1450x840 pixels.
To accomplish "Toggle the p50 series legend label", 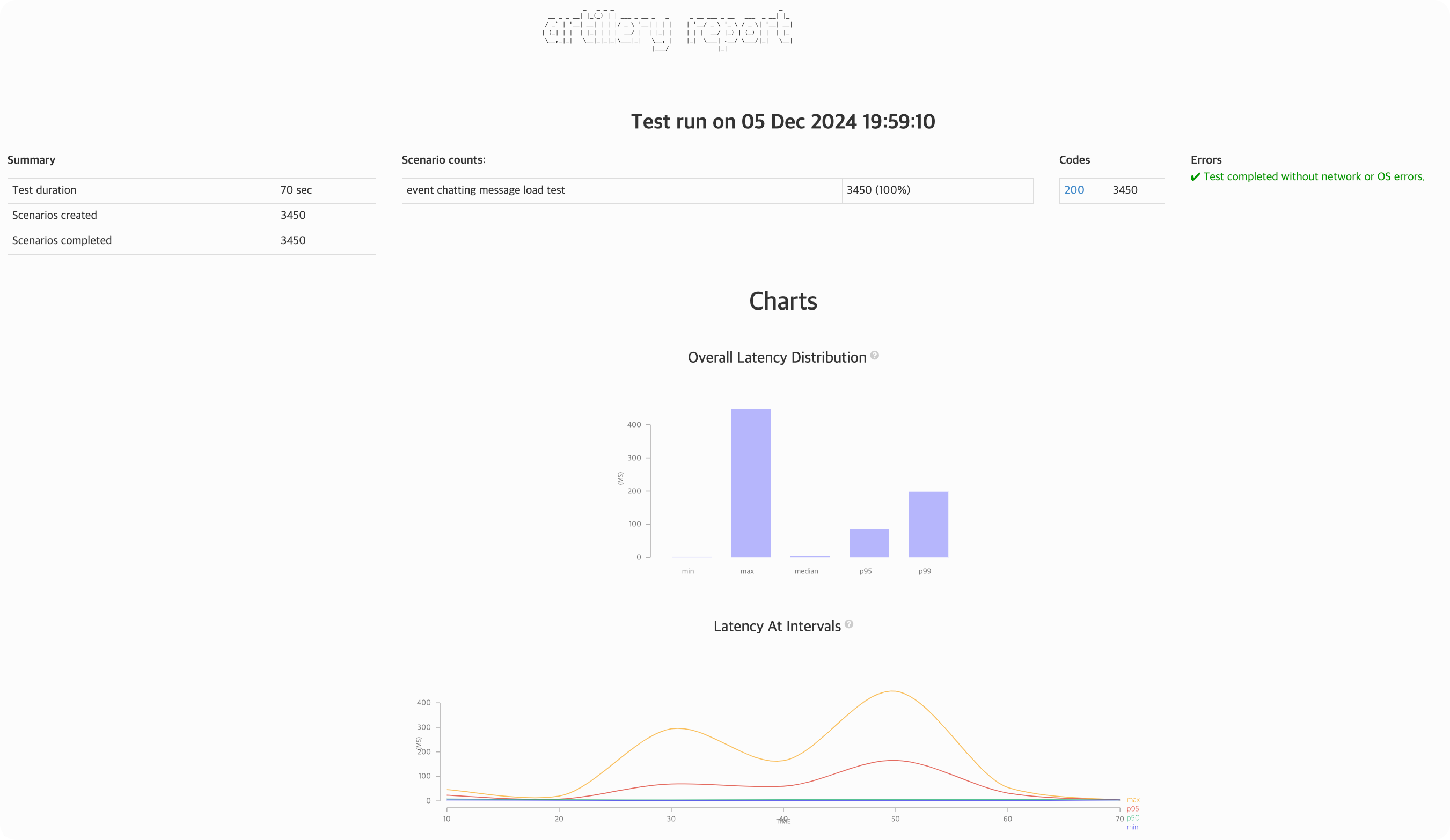I will point(1132,818).
